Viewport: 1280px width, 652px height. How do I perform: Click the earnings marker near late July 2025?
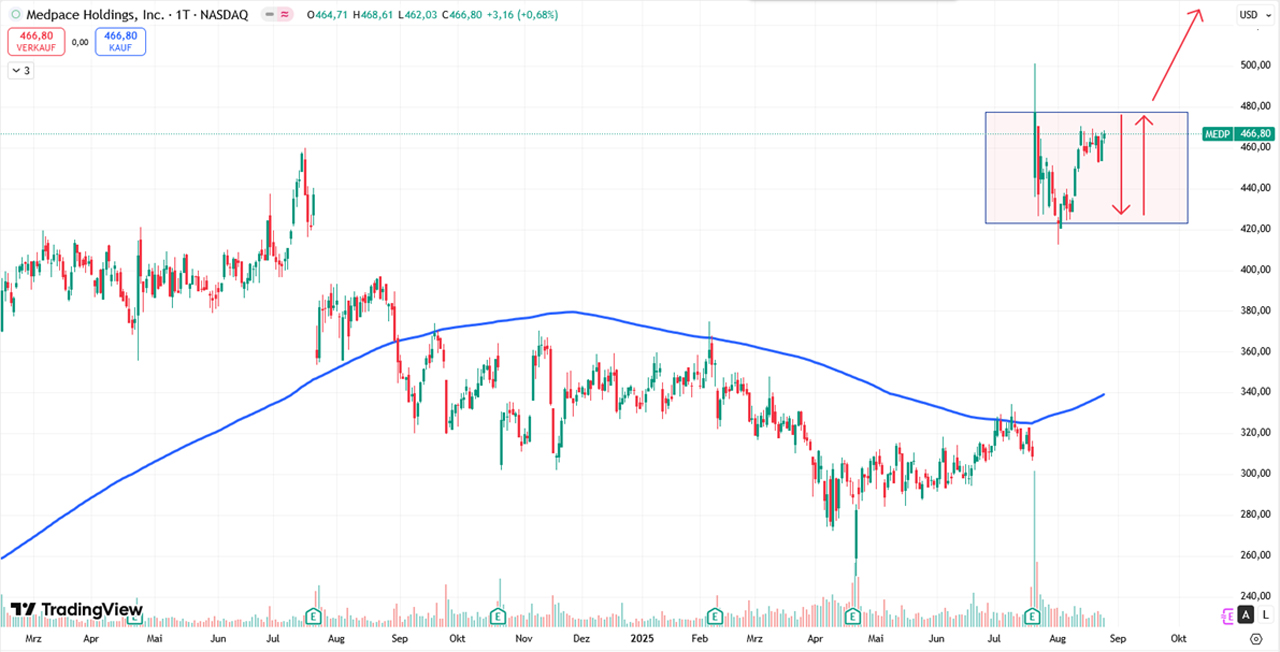1033,615
